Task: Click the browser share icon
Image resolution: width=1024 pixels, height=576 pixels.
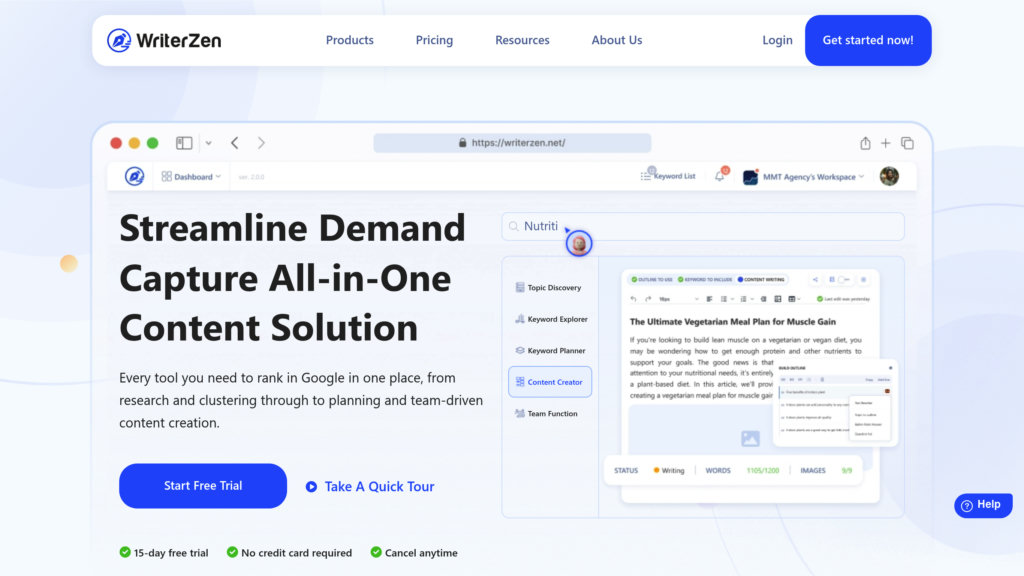Action: click(865, 143)
